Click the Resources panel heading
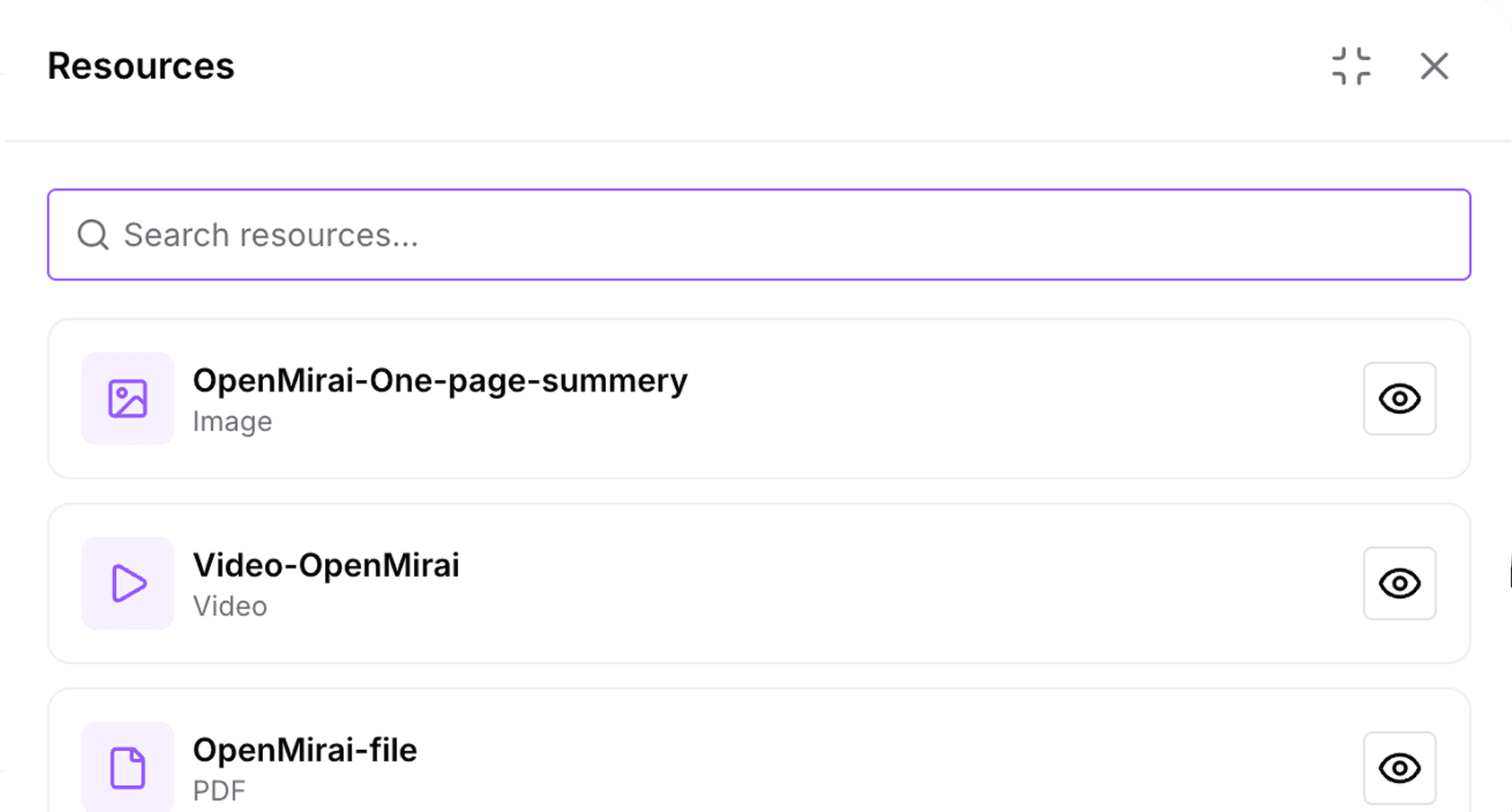This screenshot has height=812, width=1512. point(141,66)
